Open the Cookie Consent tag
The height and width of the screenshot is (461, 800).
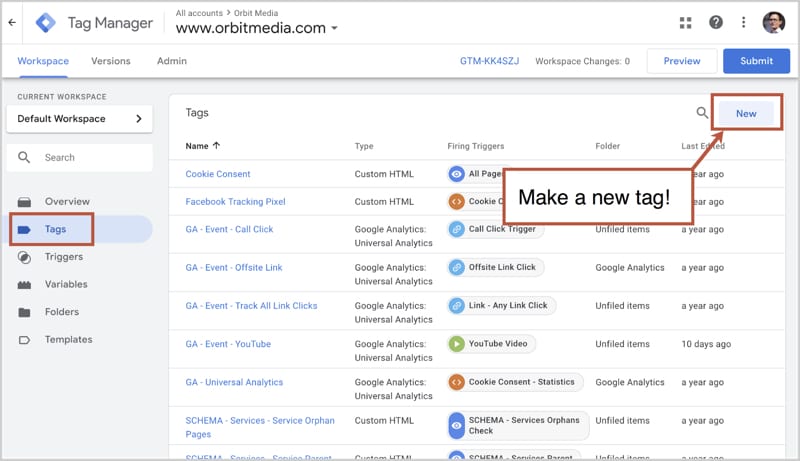pos(218,174)
